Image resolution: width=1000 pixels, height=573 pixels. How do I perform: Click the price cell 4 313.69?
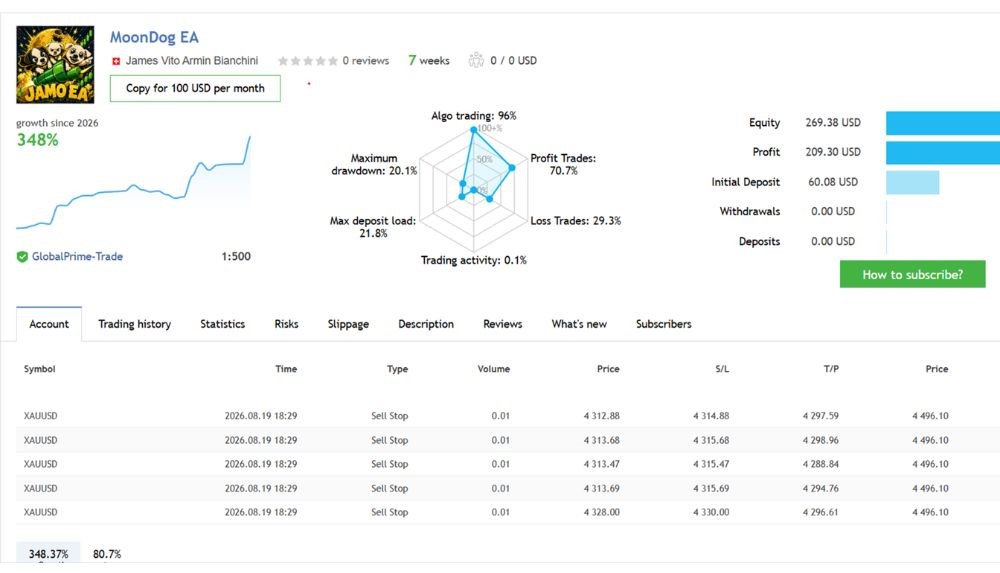[x=601, y=488]
